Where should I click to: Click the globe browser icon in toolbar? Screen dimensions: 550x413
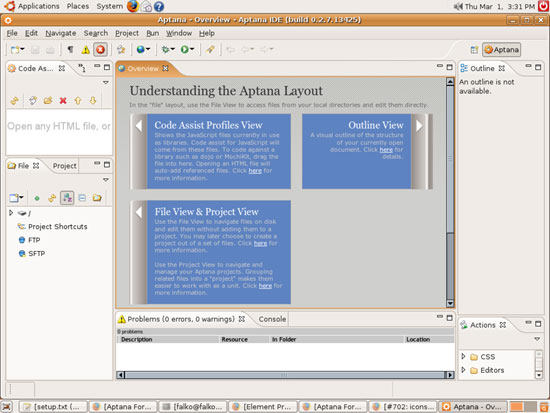tap(141, 49)
